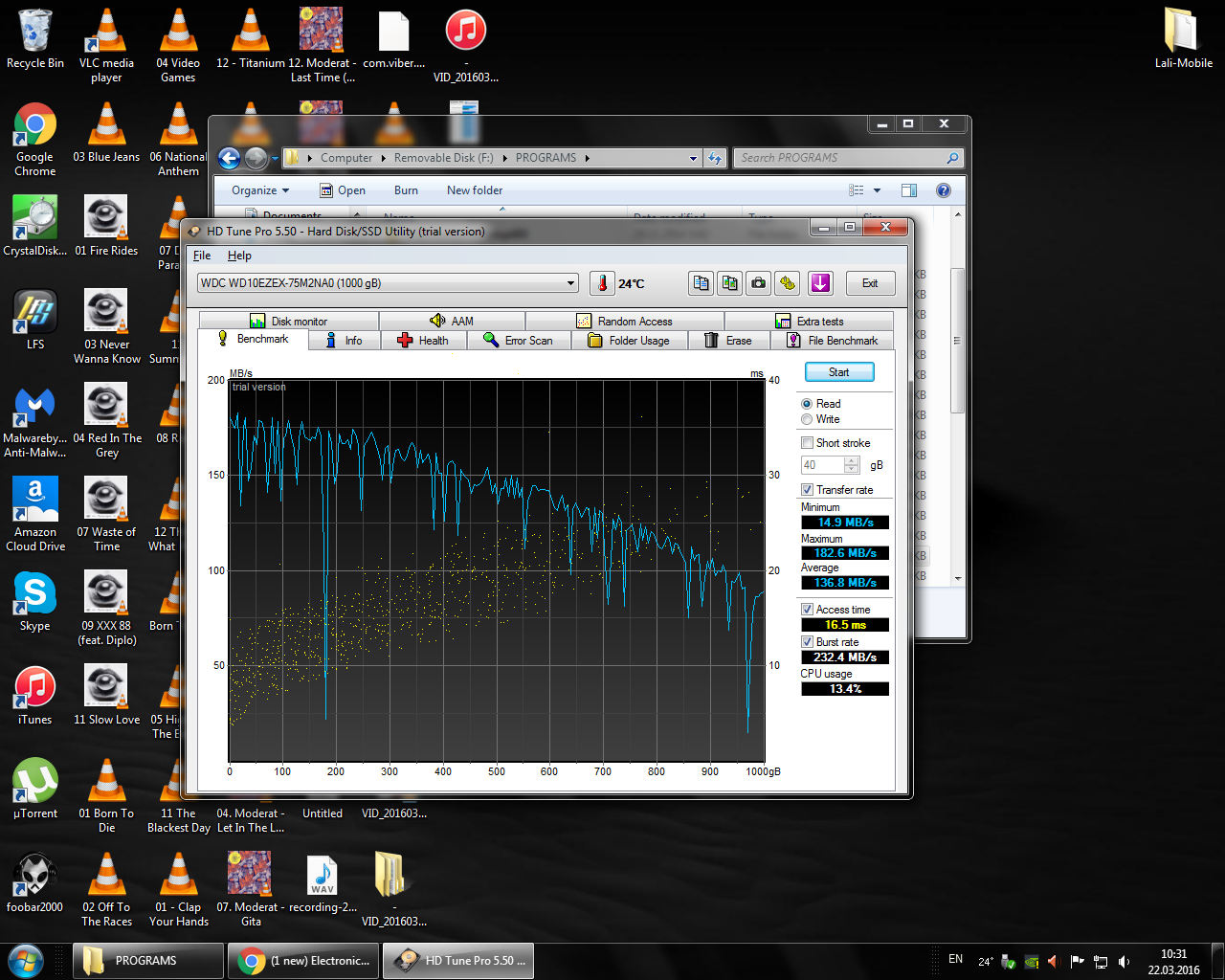The height and width of the screenshot is (980, 1225).
Task: Open the Error Scan tab
Action: (519, 341)
